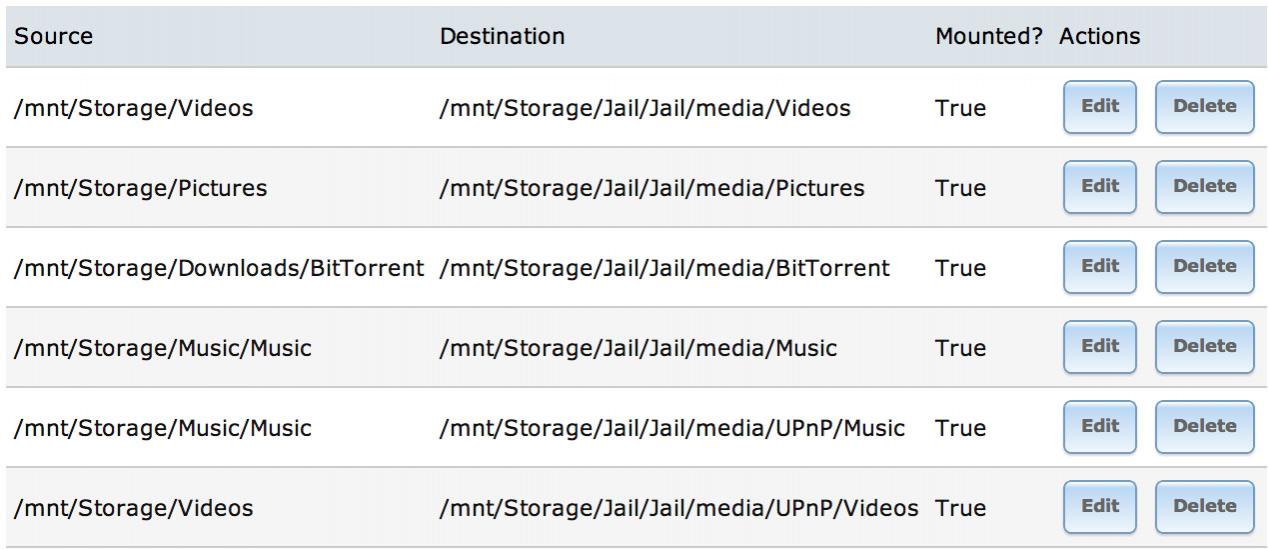The height and width of the screenshot is (549, 1268).
Task: Edit the /media/Videos mount point
Action: click(1100, 107)
